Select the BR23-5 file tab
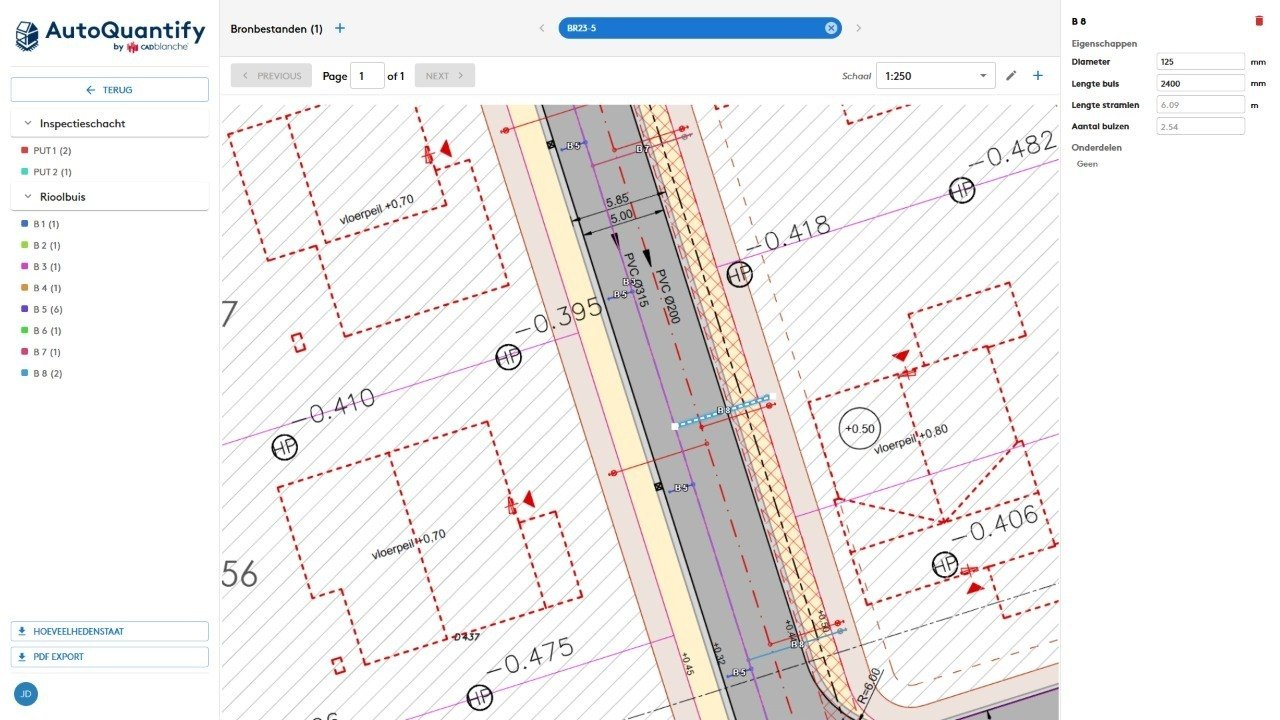The height and width of the screenshot is (720, 1280). tap(700, 28)
